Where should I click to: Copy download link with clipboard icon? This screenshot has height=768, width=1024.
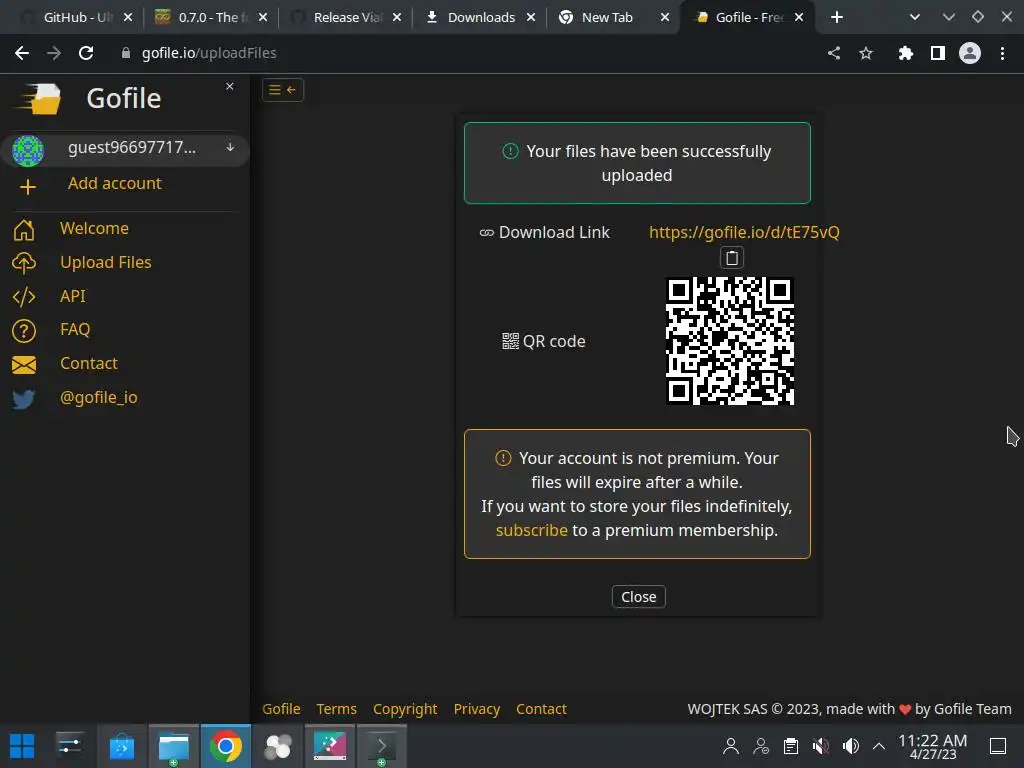click(731, 258)
